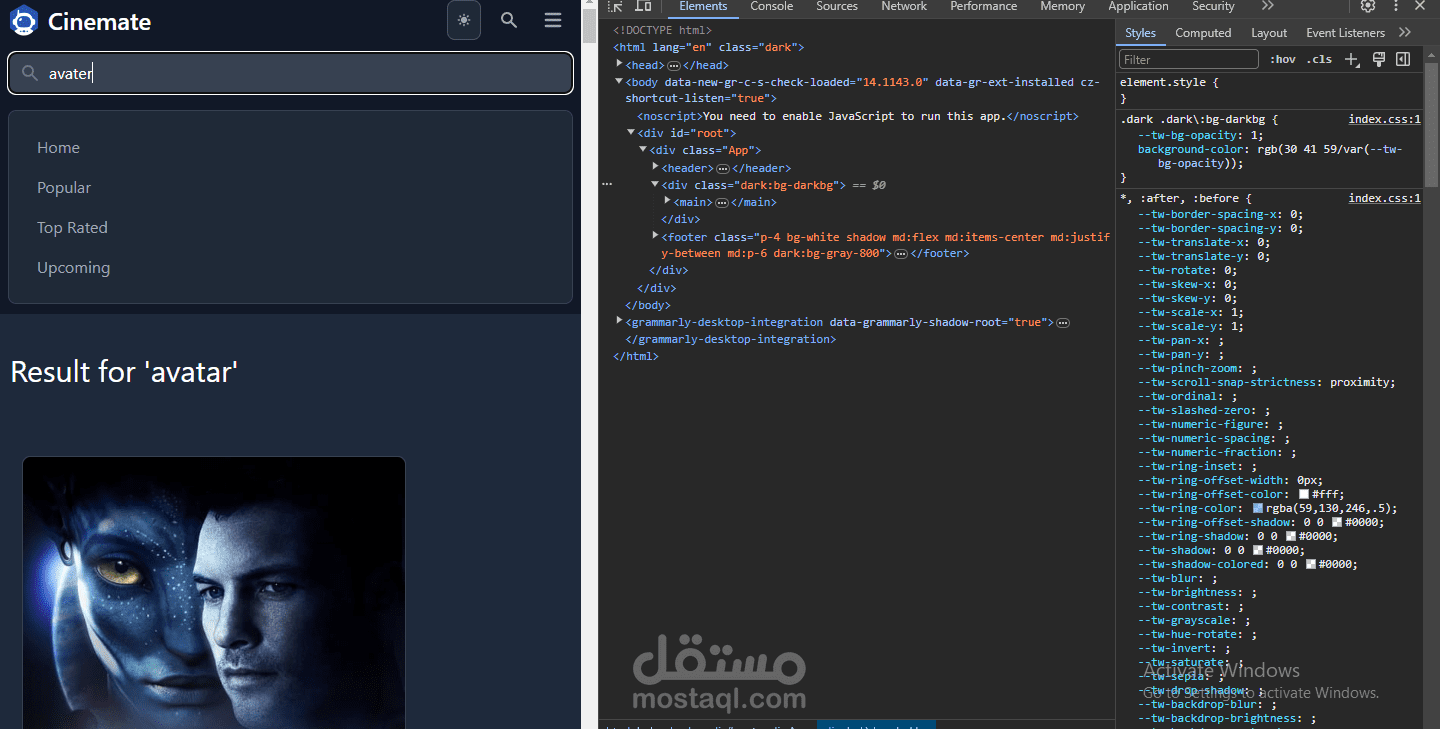Open the --tw-ring-offset-shadow color swatch
This screenshot has height=729, width=1440.
click(x=1337, y=522)
